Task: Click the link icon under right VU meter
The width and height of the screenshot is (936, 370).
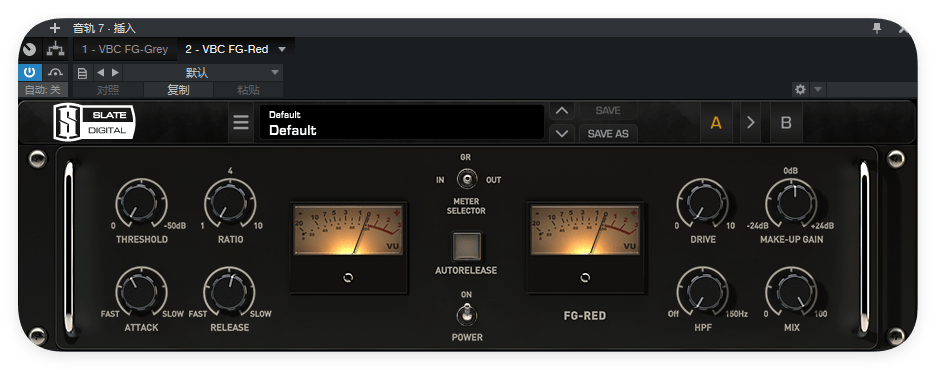Action: pos(585,278)
